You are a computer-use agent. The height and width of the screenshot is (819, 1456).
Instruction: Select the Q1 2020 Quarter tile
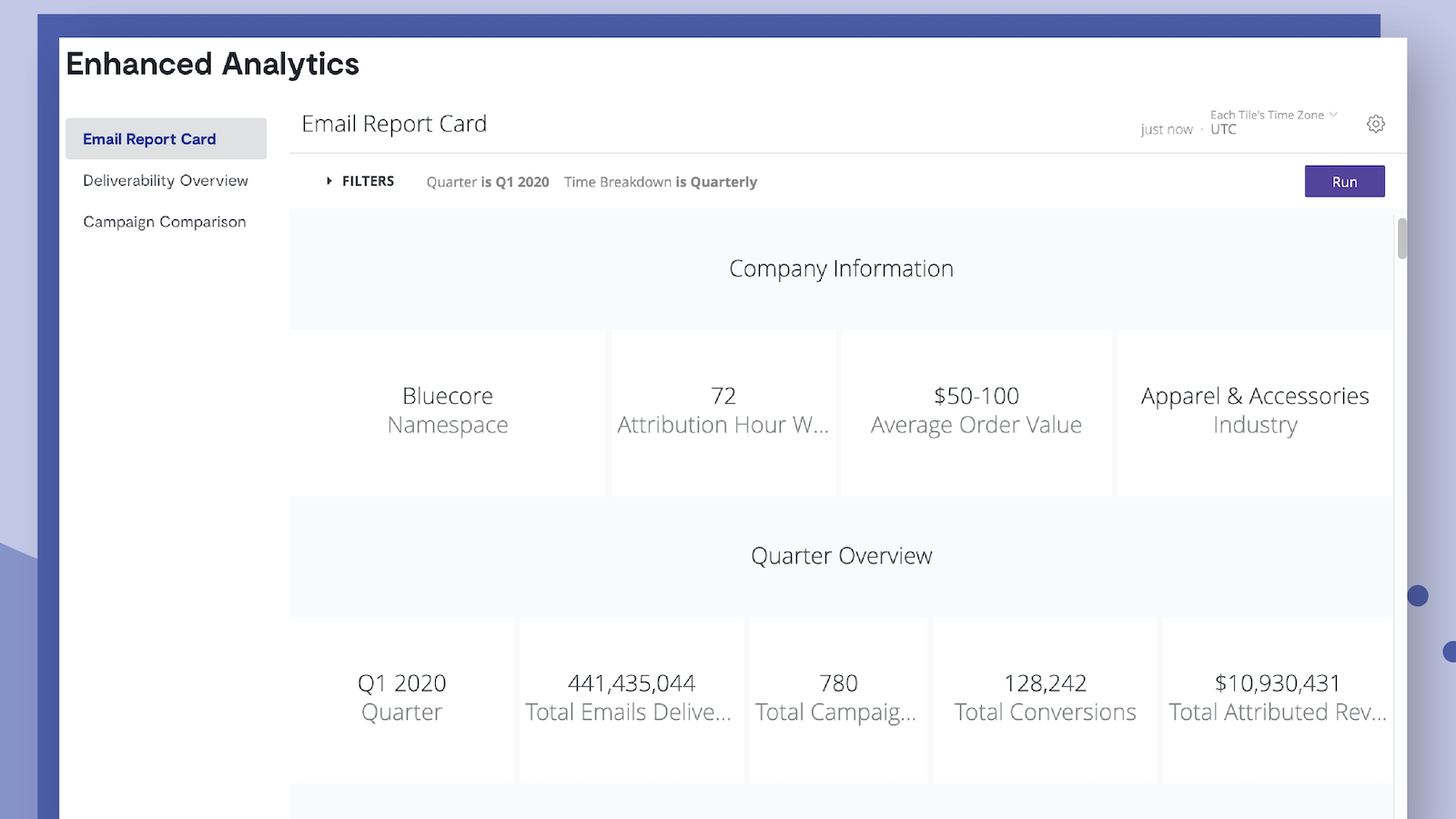[402, 698]
